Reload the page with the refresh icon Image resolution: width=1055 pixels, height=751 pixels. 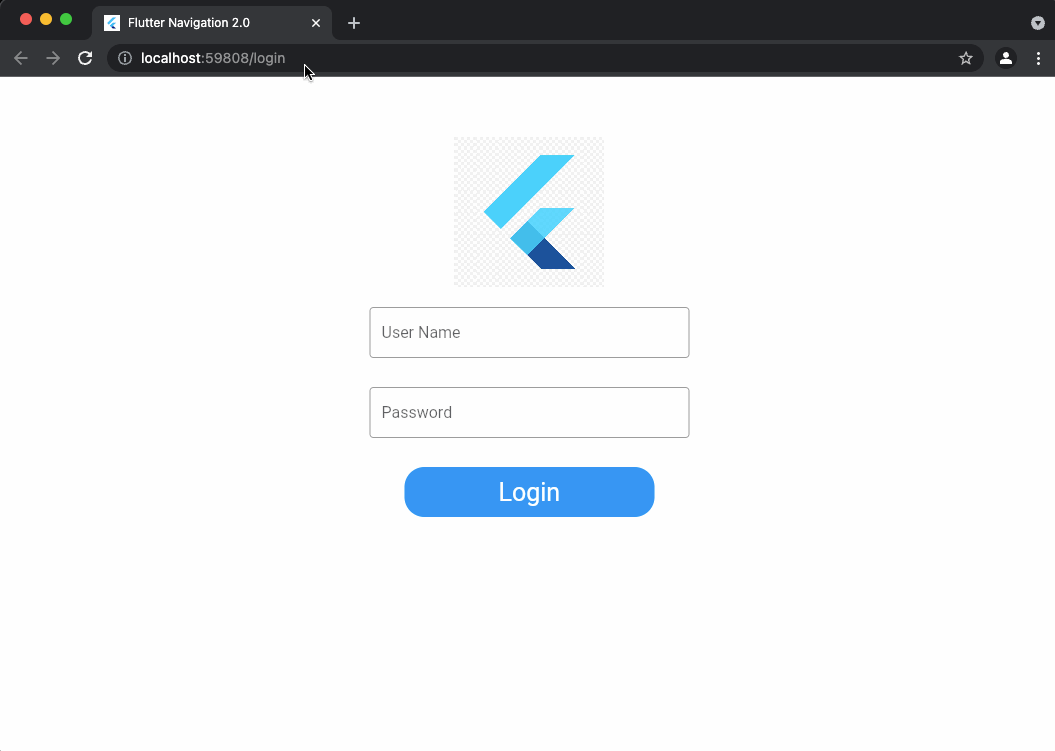pos(85,59)
